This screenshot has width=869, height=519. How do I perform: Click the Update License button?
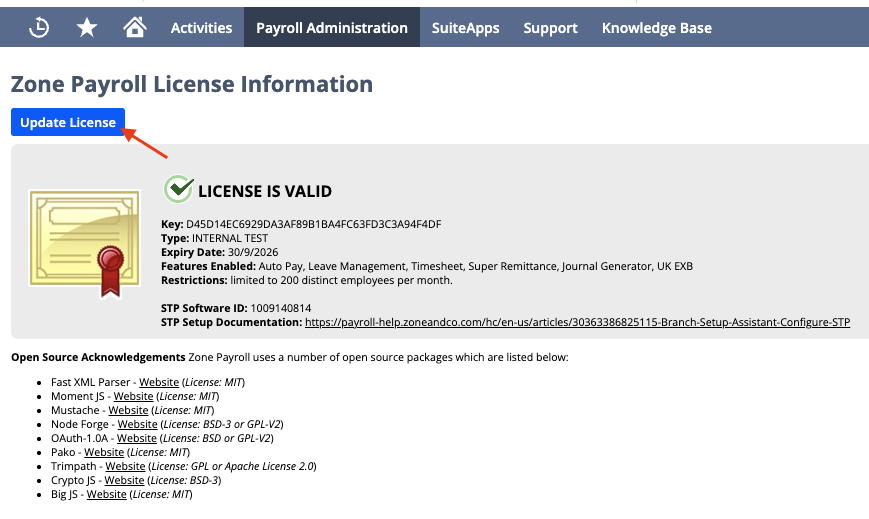pyautogui.click(x=68, y=122)
